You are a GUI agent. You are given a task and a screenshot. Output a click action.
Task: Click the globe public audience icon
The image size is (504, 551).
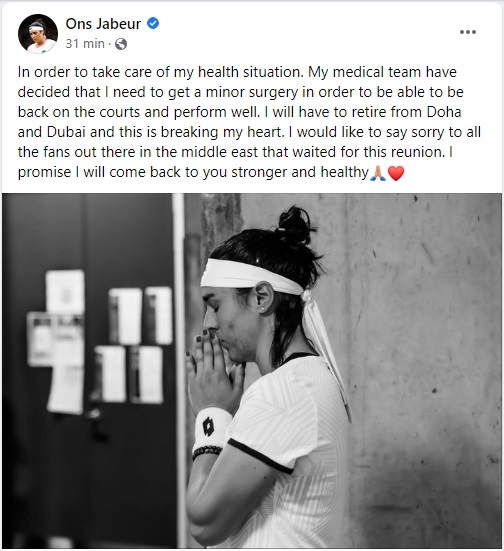tap(121, 44)
